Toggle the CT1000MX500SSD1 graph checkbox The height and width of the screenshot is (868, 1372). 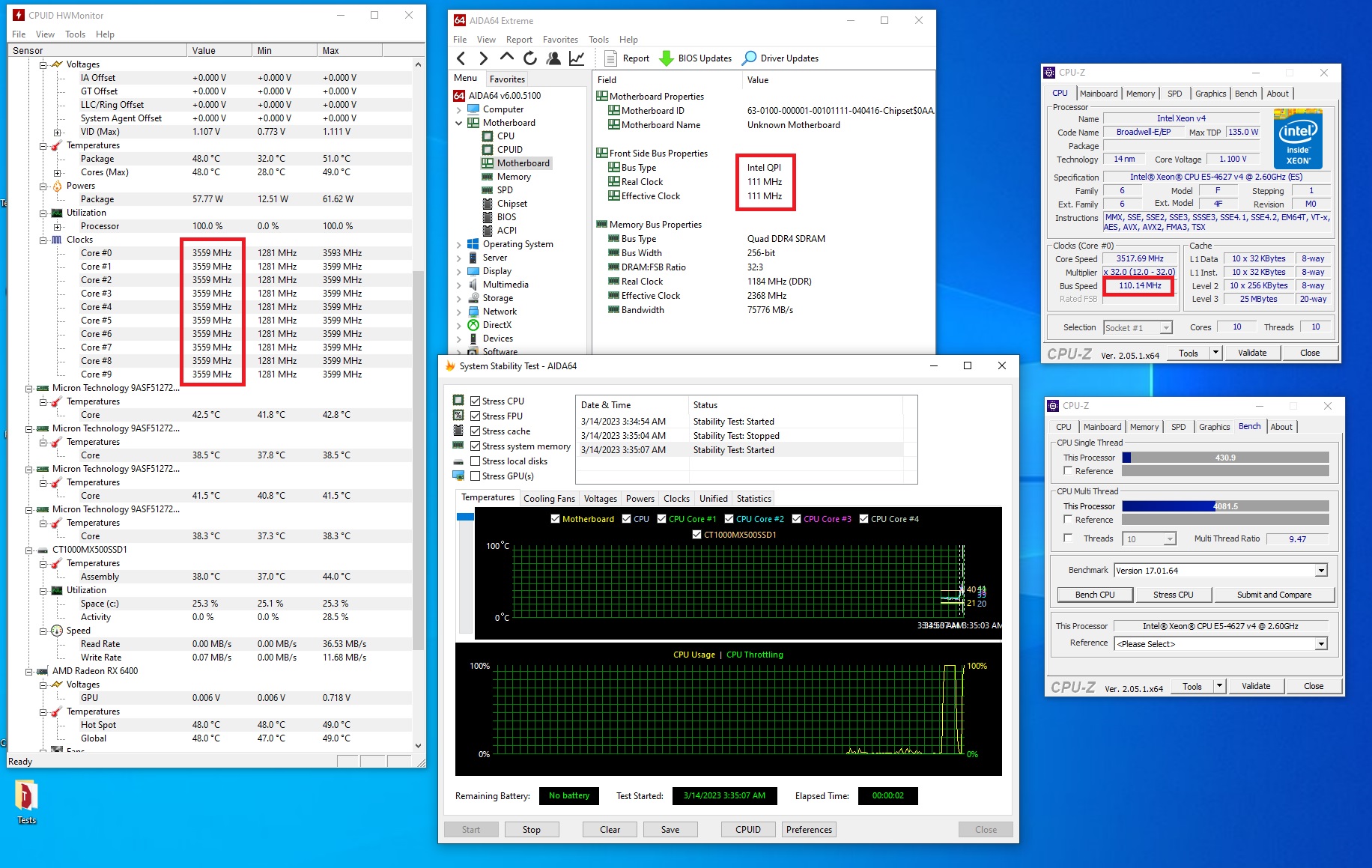click(697, 535)
